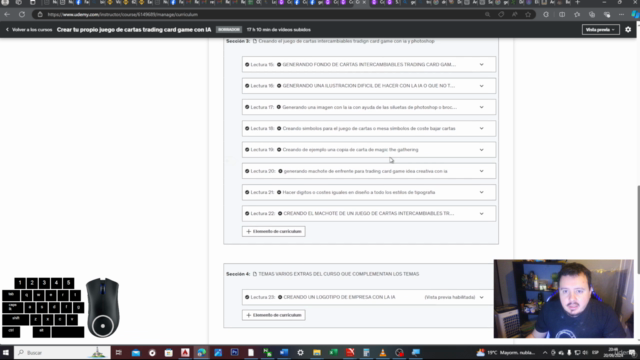The width and height of the screenshot is (640, 360).
Task: Add Elemento de curriculum in Sección 4
Action: coord(273,315)
